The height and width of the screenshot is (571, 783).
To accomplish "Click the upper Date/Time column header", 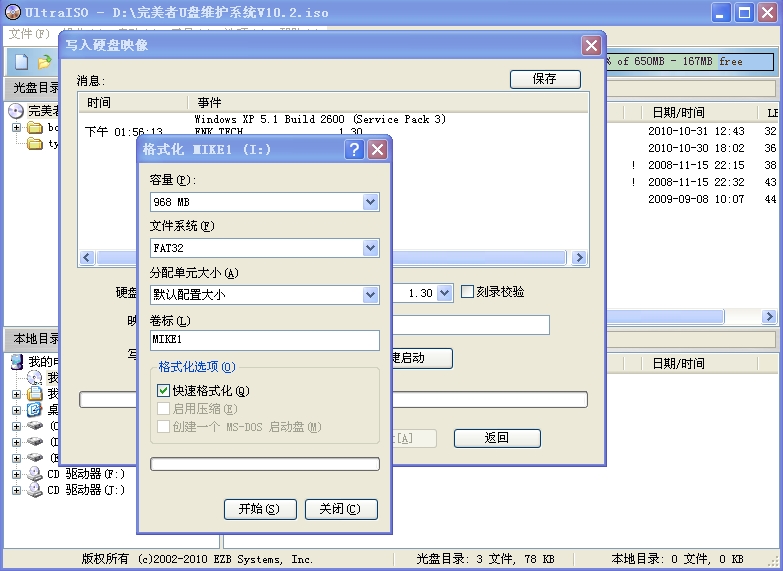I will point(699,112).
